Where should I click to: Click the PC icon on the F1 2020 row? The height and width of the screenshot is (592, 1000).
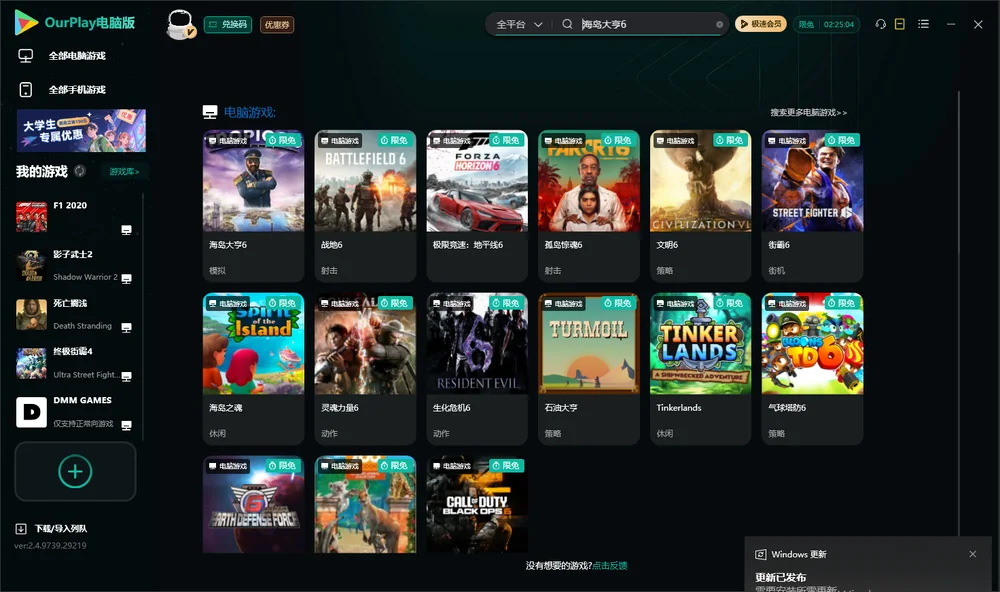coord(126,230)
